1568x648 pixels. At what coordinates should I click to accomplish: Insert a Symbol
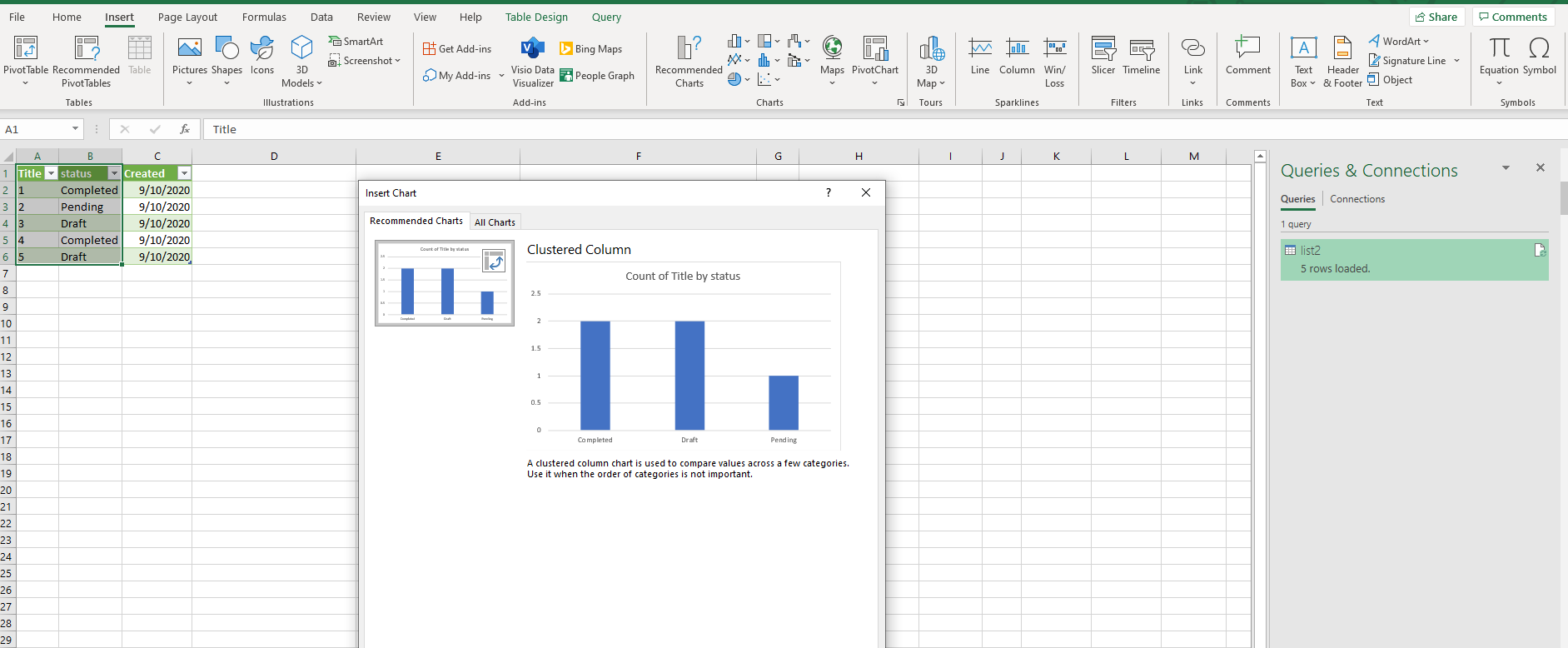[1540, 57]
